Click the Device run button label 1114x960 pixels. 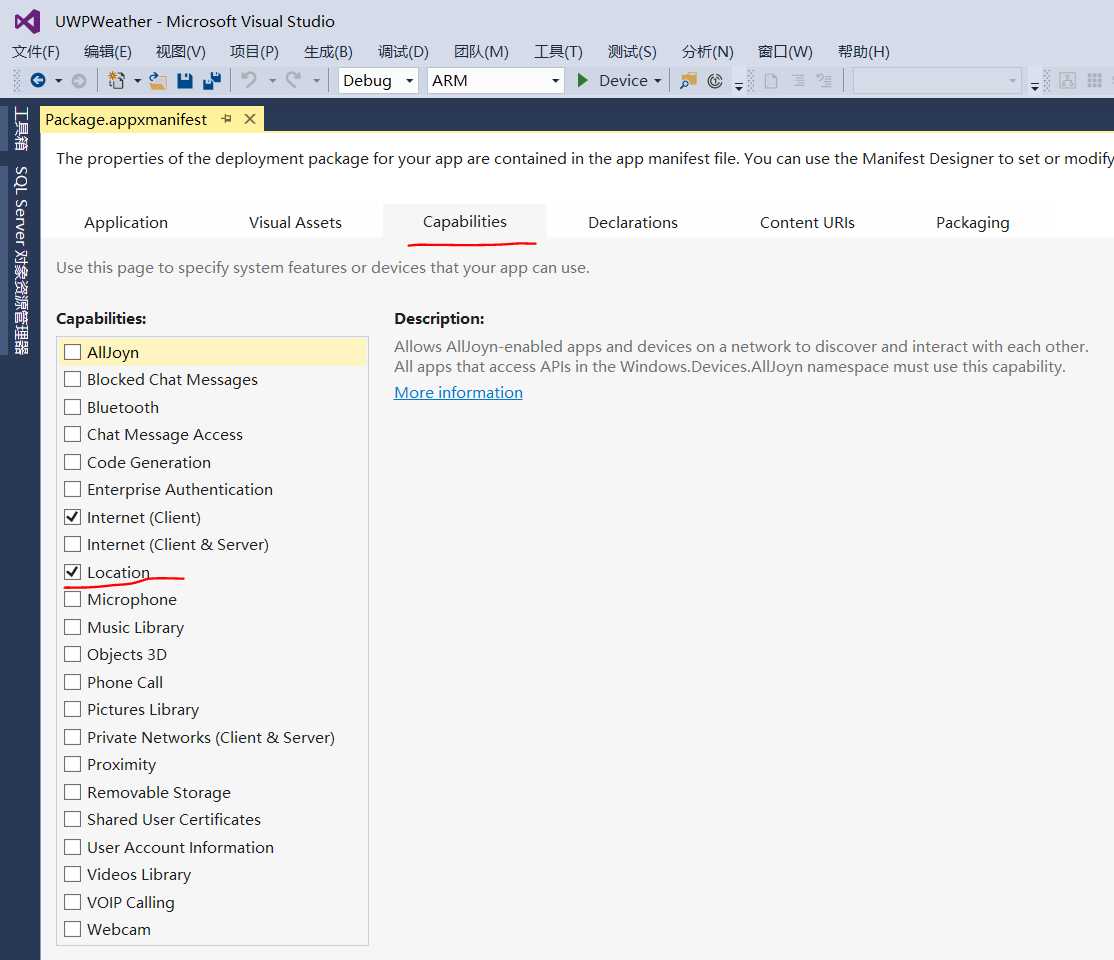[623, 81]
